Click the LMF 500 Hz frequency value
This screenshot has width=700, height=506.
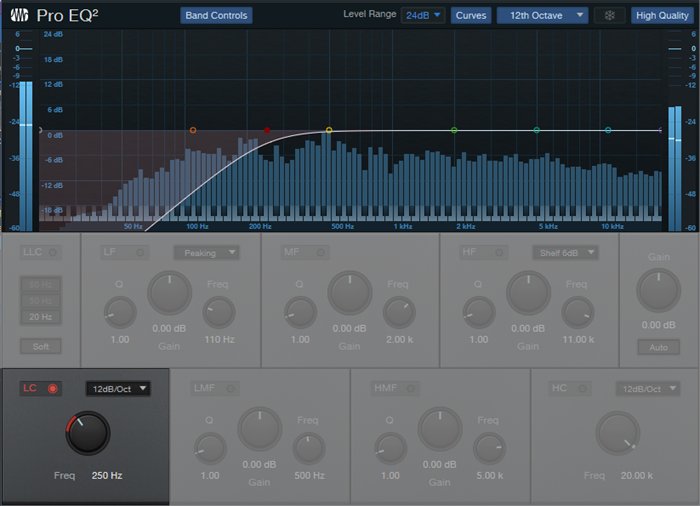309,476
